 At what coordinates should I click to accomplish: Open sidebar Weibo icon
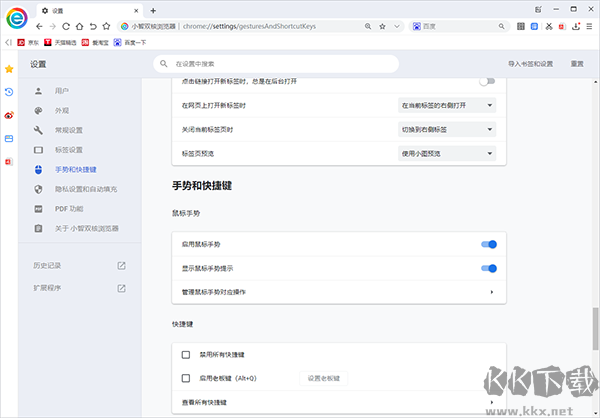[9, 115]
